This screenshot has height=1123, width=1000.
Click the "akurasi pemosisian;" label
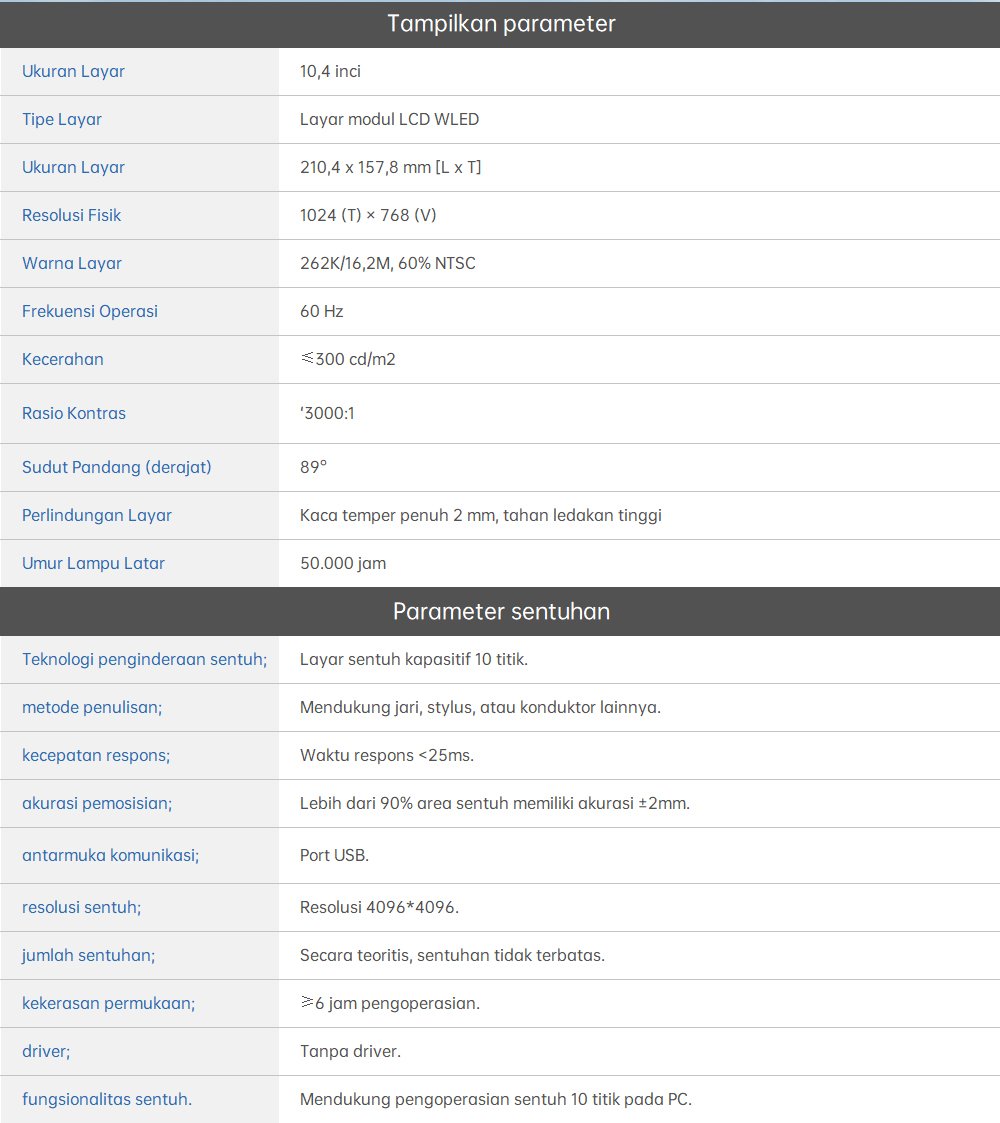coord(97,803)
